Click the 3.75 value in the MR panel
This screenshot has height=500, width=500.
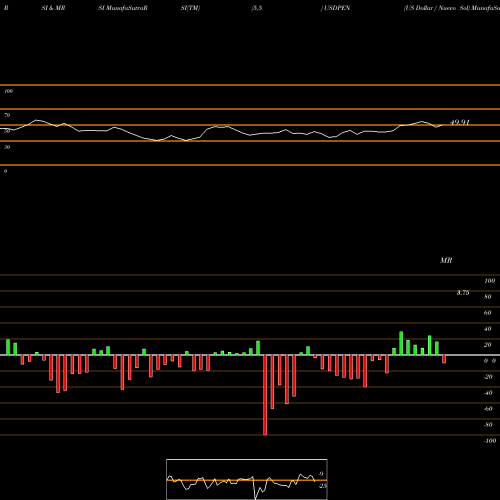463,293
